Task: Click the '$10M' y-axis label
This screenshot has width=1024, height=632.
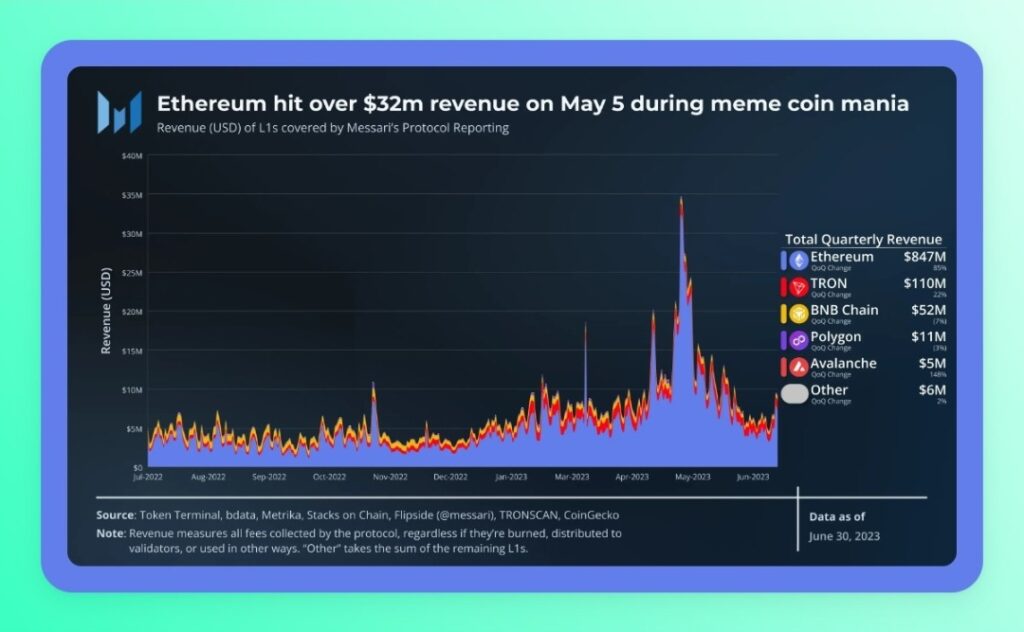Action: click(x=132, y=390)
